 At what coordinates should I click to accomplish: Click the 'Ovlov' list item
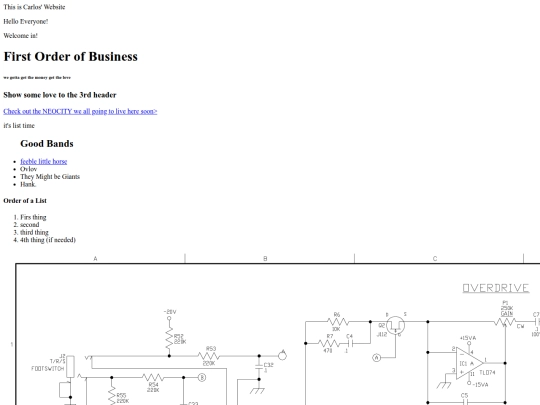coord(29,169)
